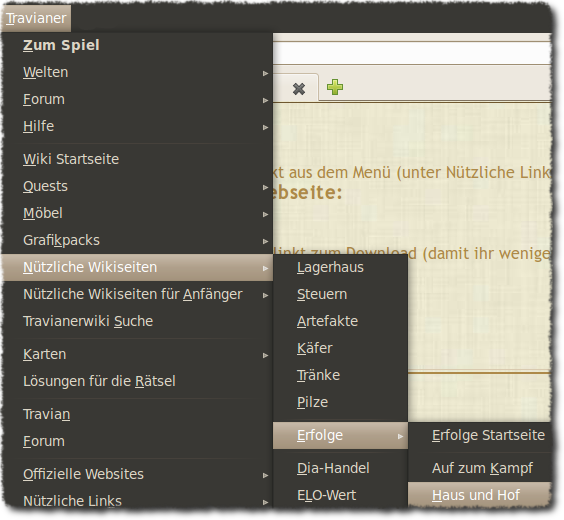Expand the Erfolge submenu arrow

[400, 436]
